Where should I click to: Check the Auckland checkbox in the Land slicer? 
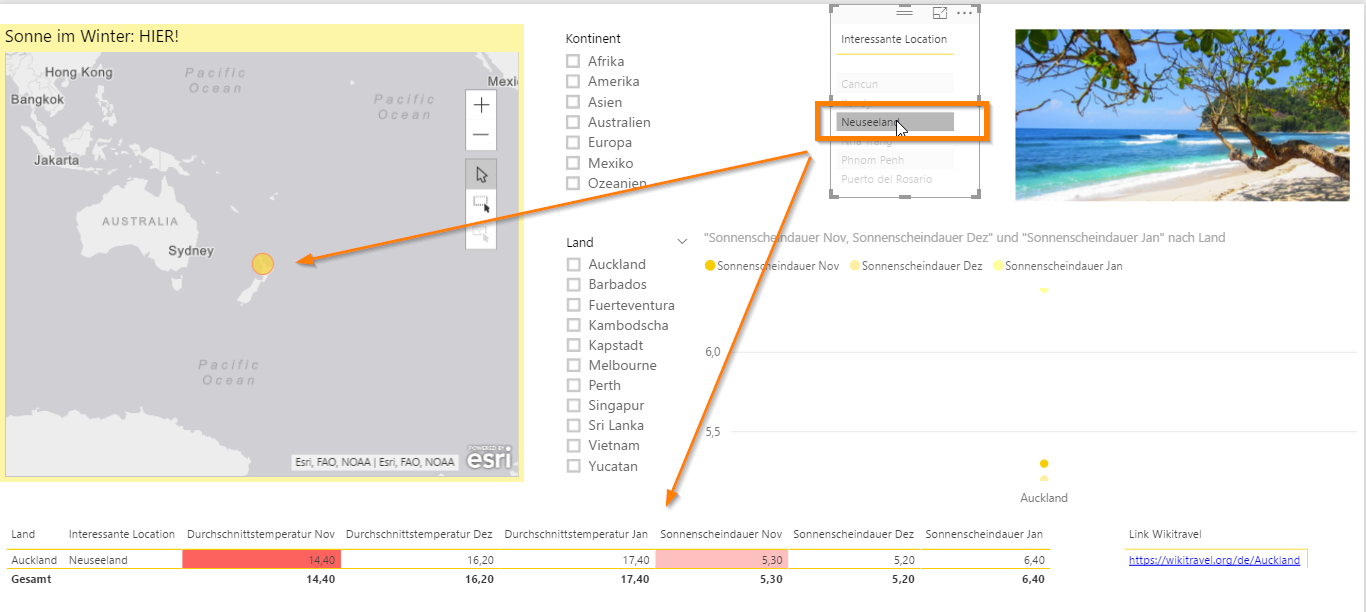point(574,264)
